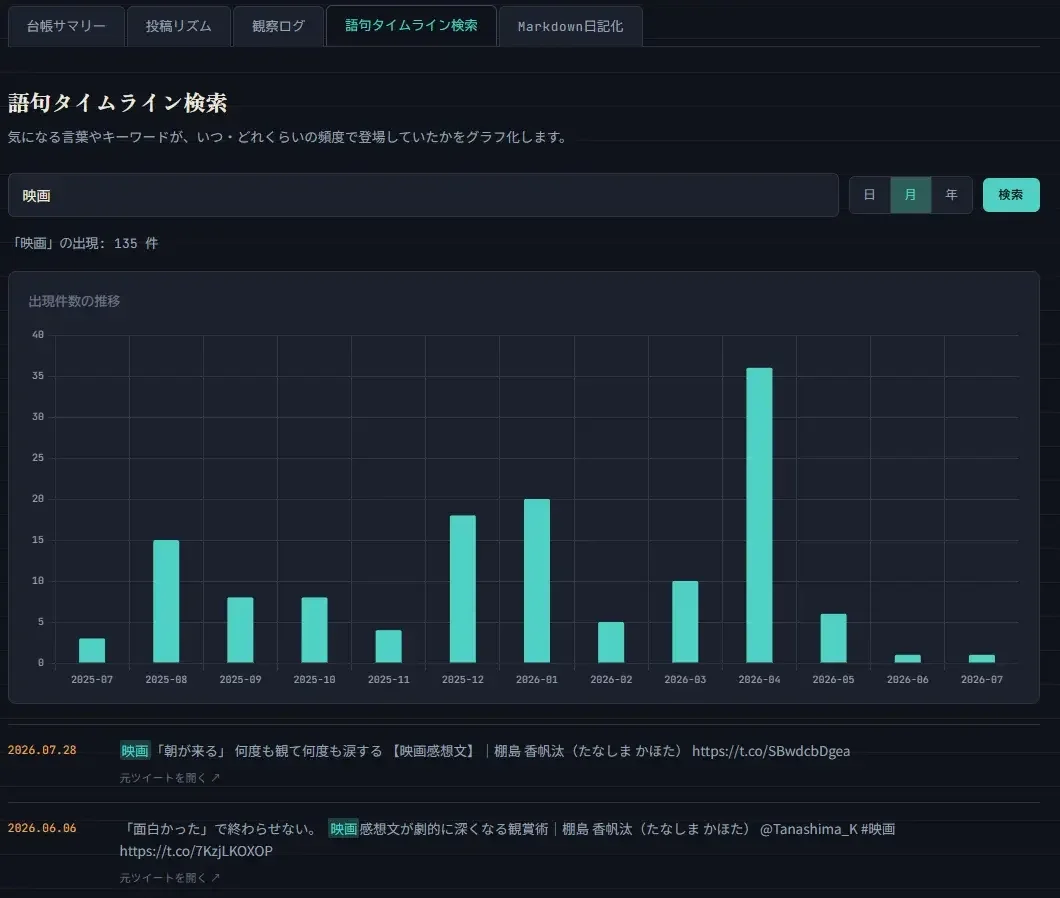
Task: Click the bar for 2025-07
Action: pos(92,651)
